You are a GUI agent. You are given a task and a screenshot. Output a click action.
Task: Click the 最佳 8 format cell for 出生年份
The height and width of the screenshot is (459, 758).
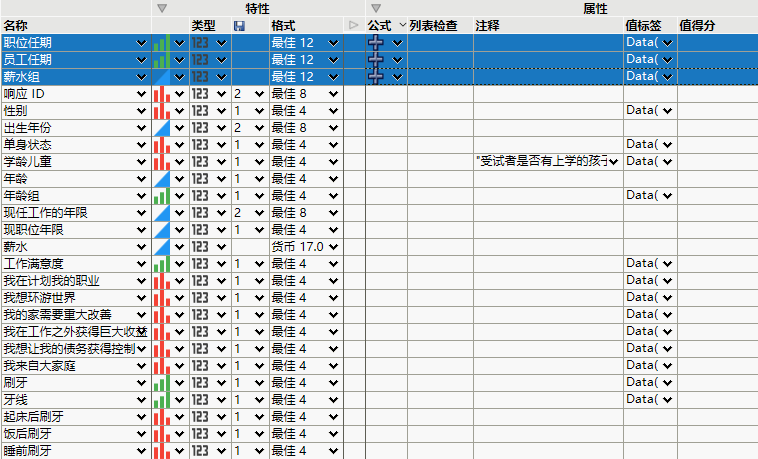coord(306,128)
